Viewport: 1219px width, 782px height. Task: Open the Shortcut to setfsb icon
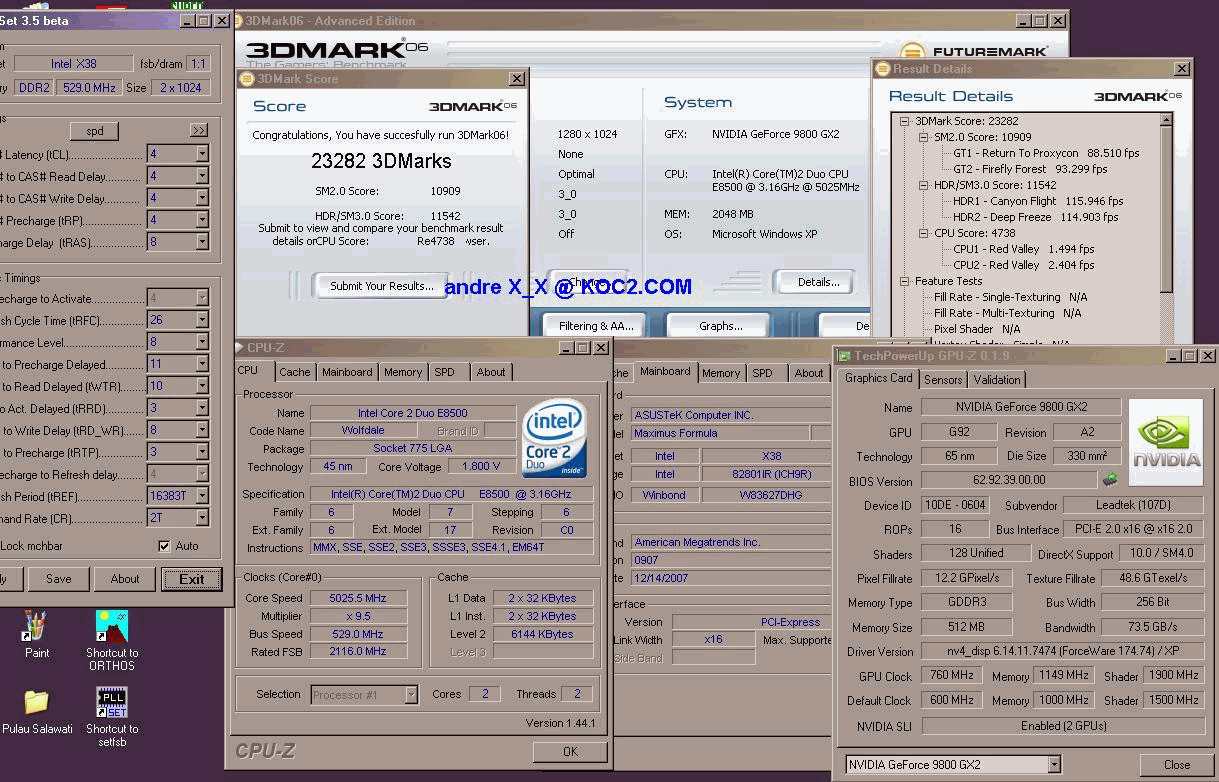(111, 716)
